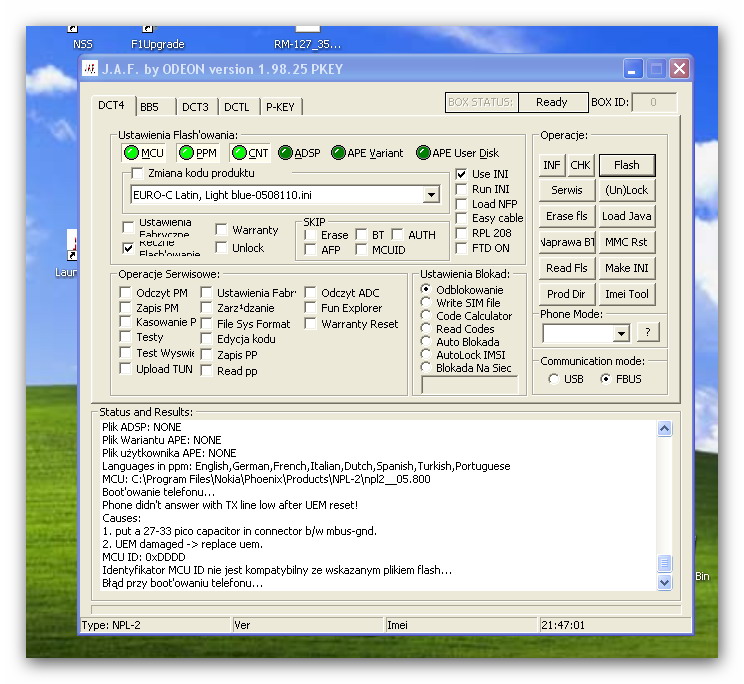Select Read Codes radio option
This screenshot has height=684, width=744.
point(426,329)
